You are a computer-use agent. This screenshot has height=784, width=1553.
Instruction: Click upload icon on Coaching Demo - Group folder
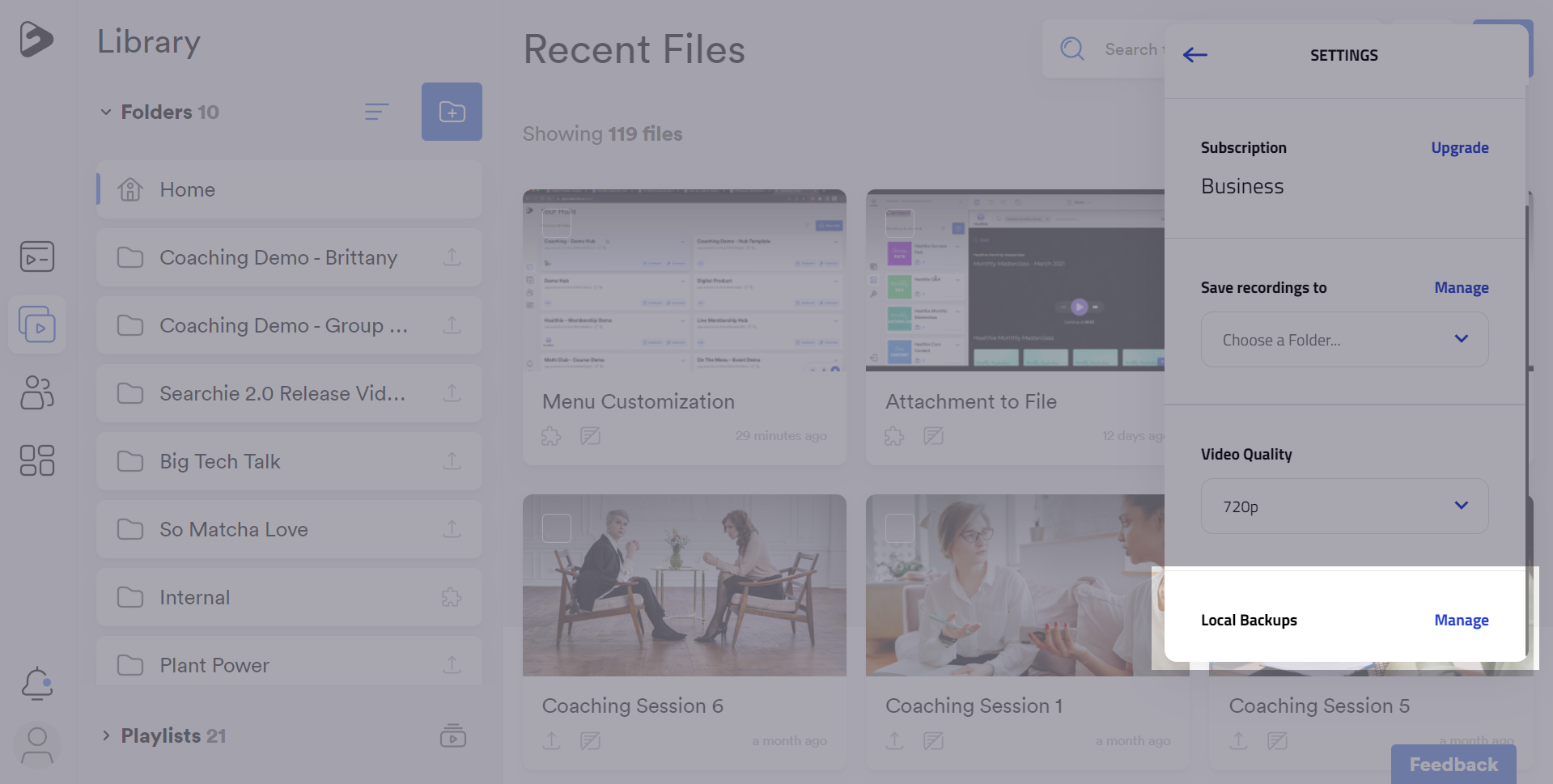(x=452, y=325)
